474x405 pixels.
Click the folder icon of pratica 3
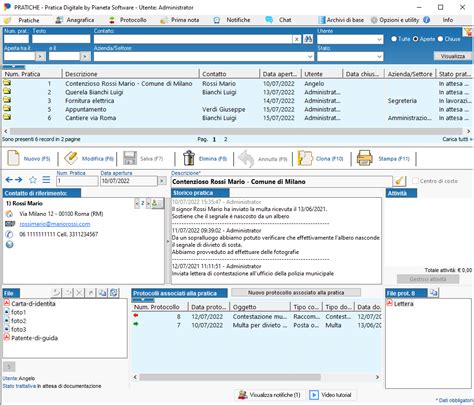7,99
